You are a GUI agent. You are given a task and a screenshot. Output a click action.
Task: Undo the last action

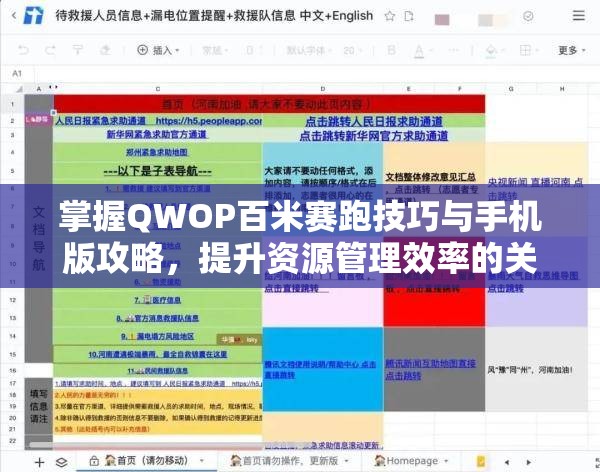tap(24, 50)
